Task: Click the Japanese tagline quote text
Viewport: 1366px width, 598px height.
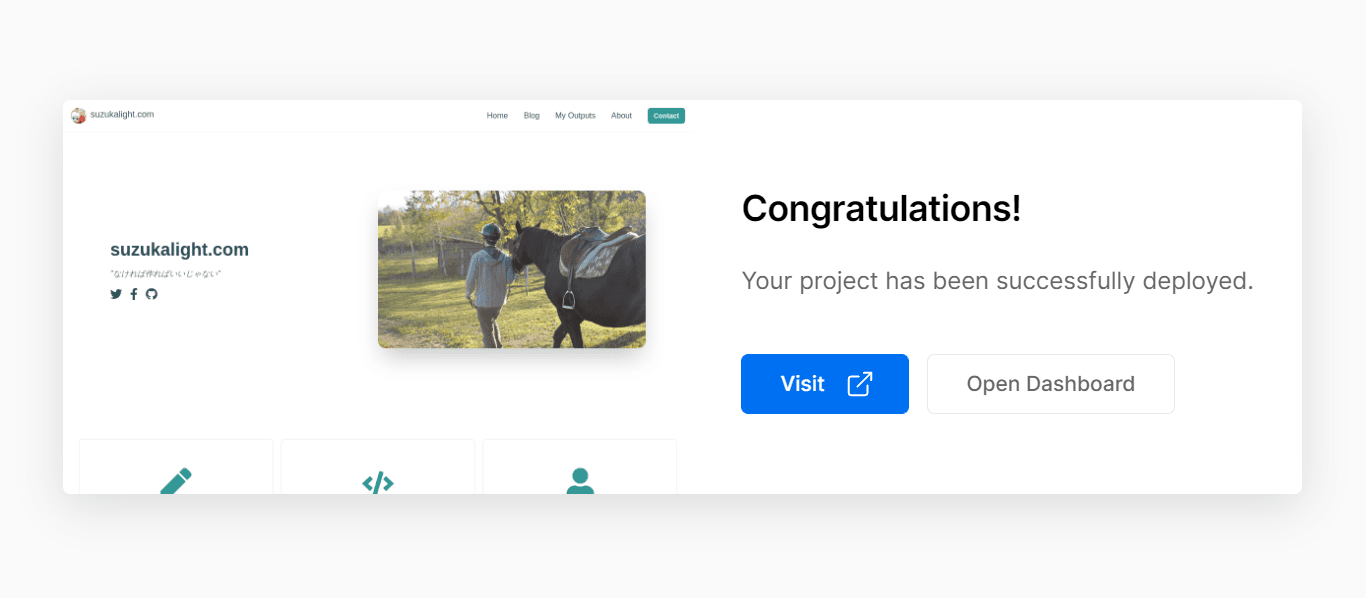Action: [165, 273]
